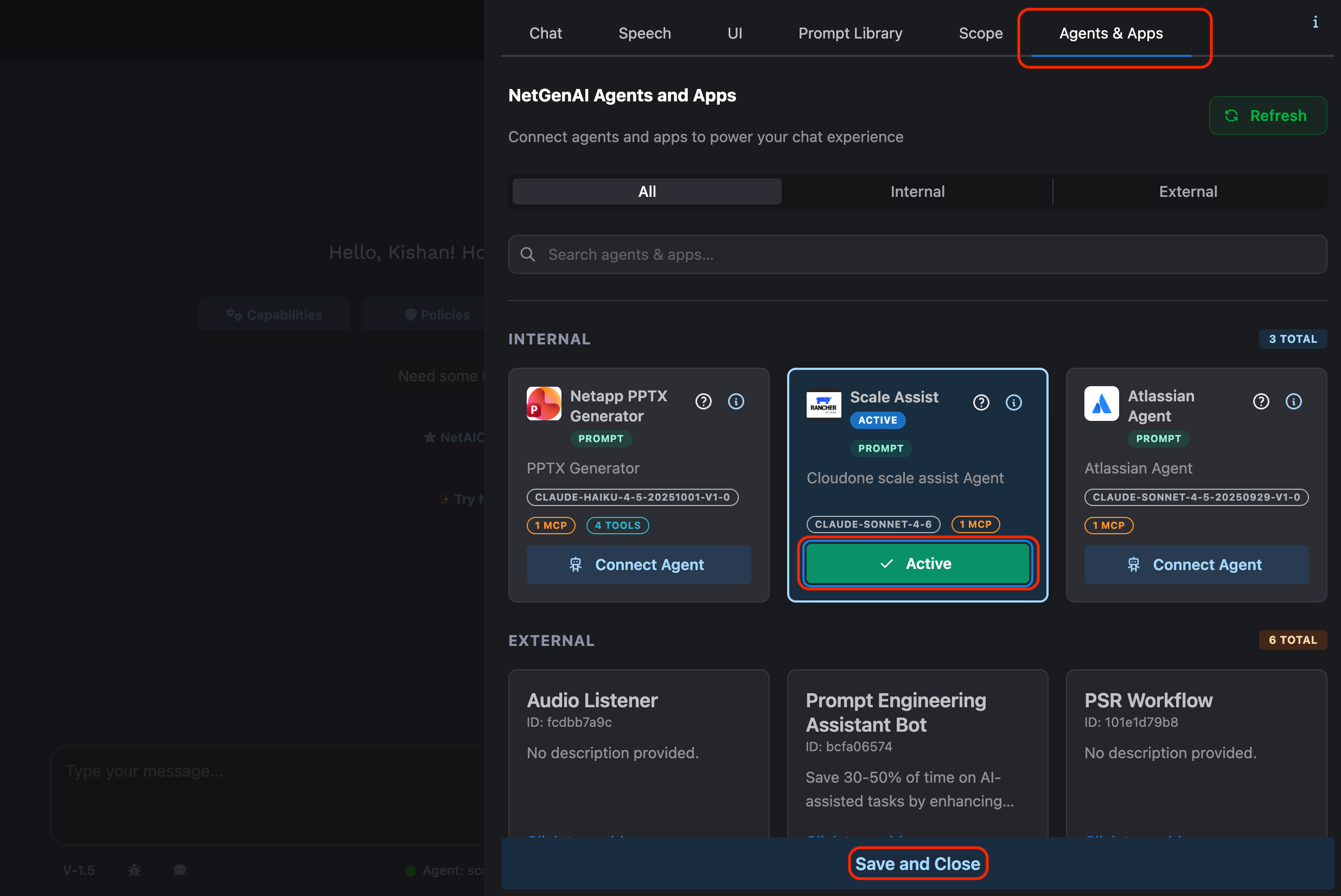Show All agents filter
Viewport: 1341px width, 896px height.
[x=647, y=191]
